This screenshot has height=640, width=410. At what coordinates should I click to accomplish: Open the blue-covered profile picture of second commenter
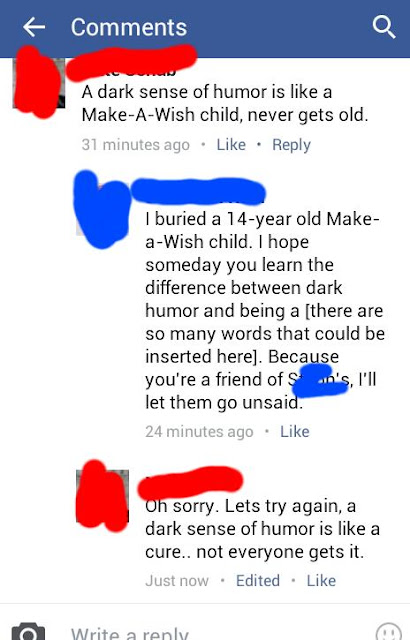(x=102, y=209)
